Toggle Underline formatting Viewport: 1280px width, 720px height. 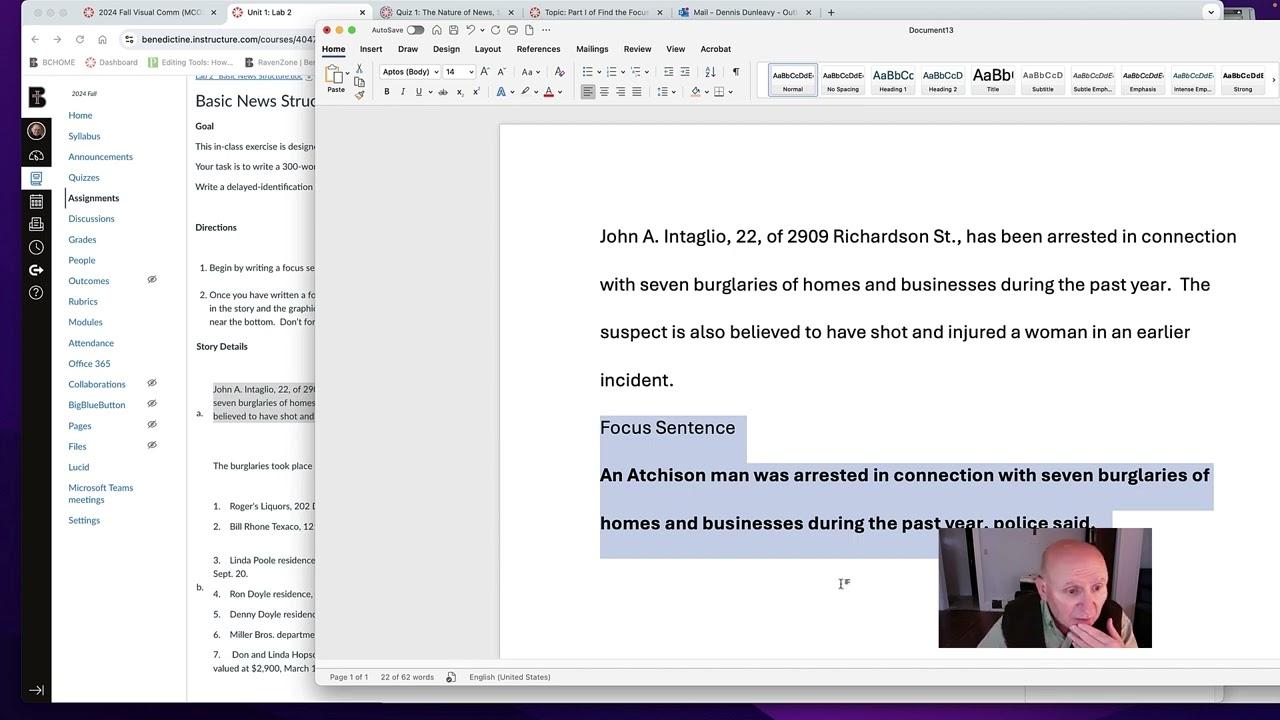click(418, 92)
